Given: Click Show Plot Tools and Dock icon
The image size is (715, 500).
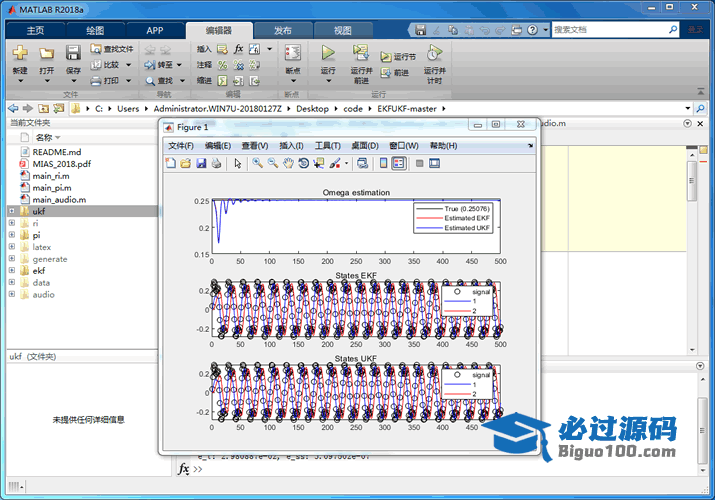Looking at the screenshot, I should [x=435, y=163].
